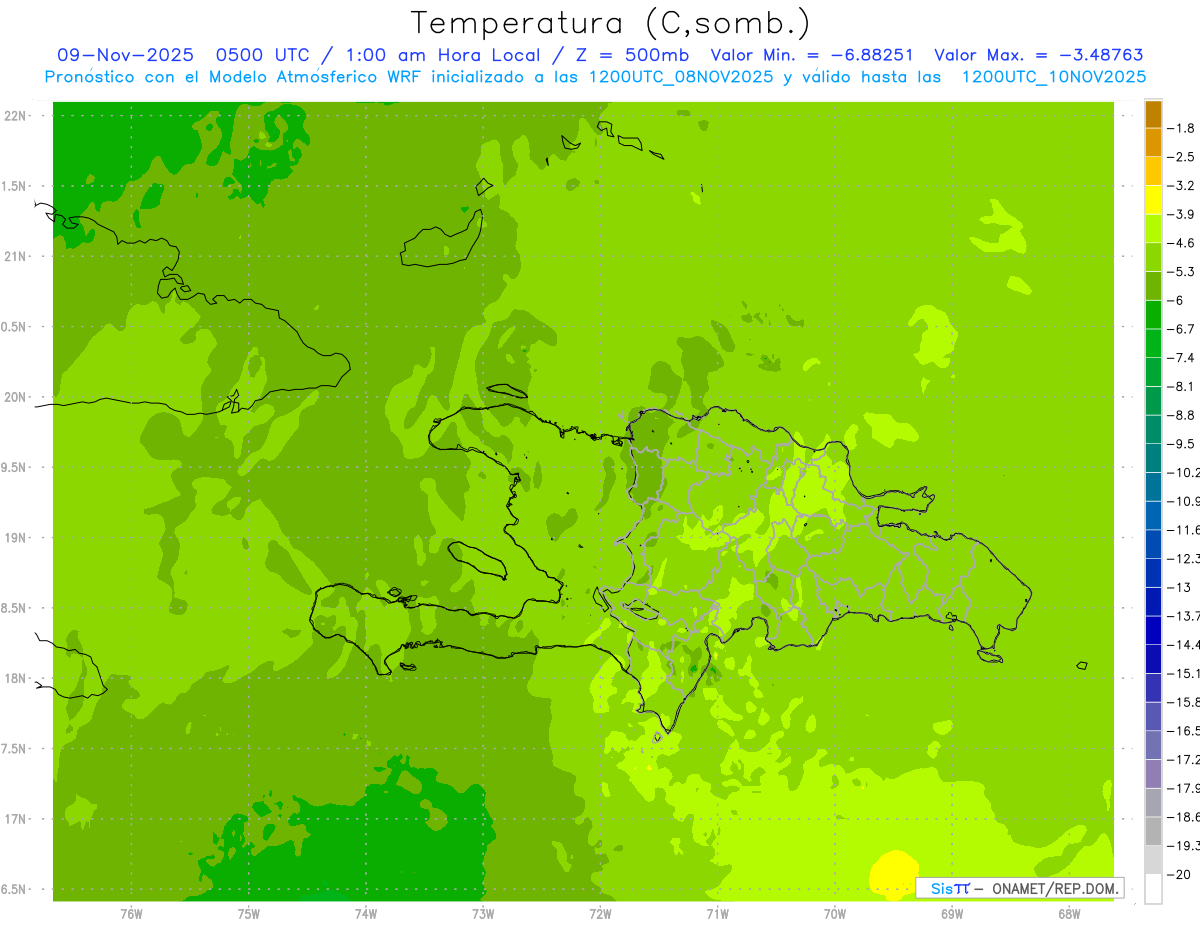This screenshot has width=1200, height=927.
Task: Click the '20N' latitude axis label
Action: (x=15, y=397)
